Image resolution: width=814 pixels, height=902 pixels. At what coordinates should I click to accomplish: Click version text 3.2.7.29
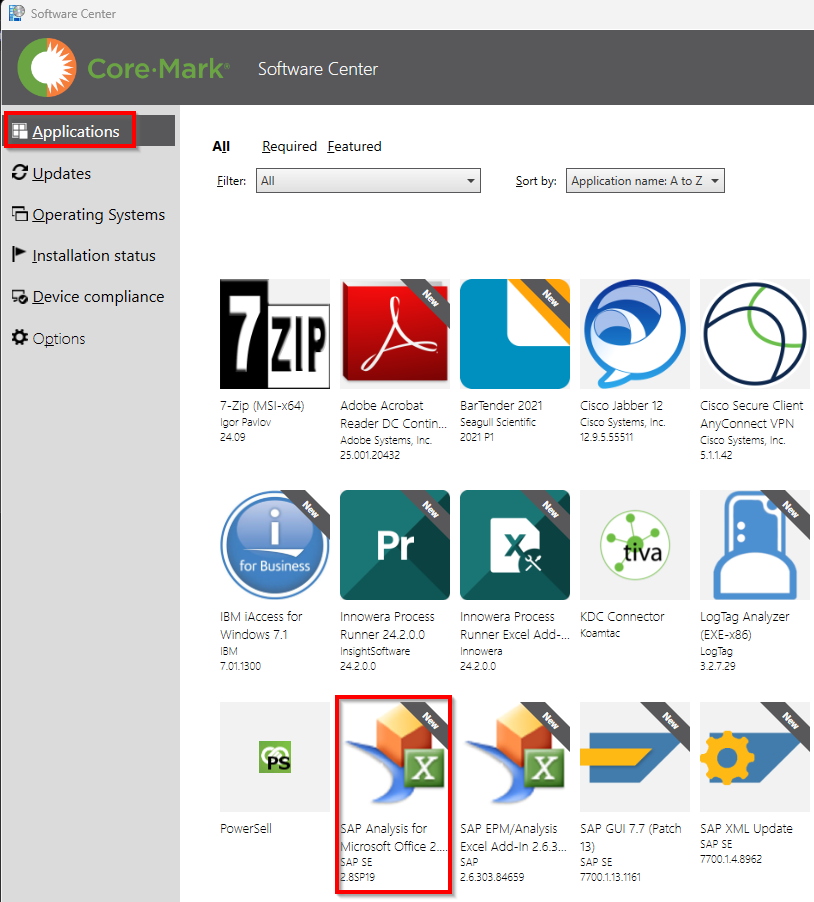pyautogui.click(x=717, y=666)
